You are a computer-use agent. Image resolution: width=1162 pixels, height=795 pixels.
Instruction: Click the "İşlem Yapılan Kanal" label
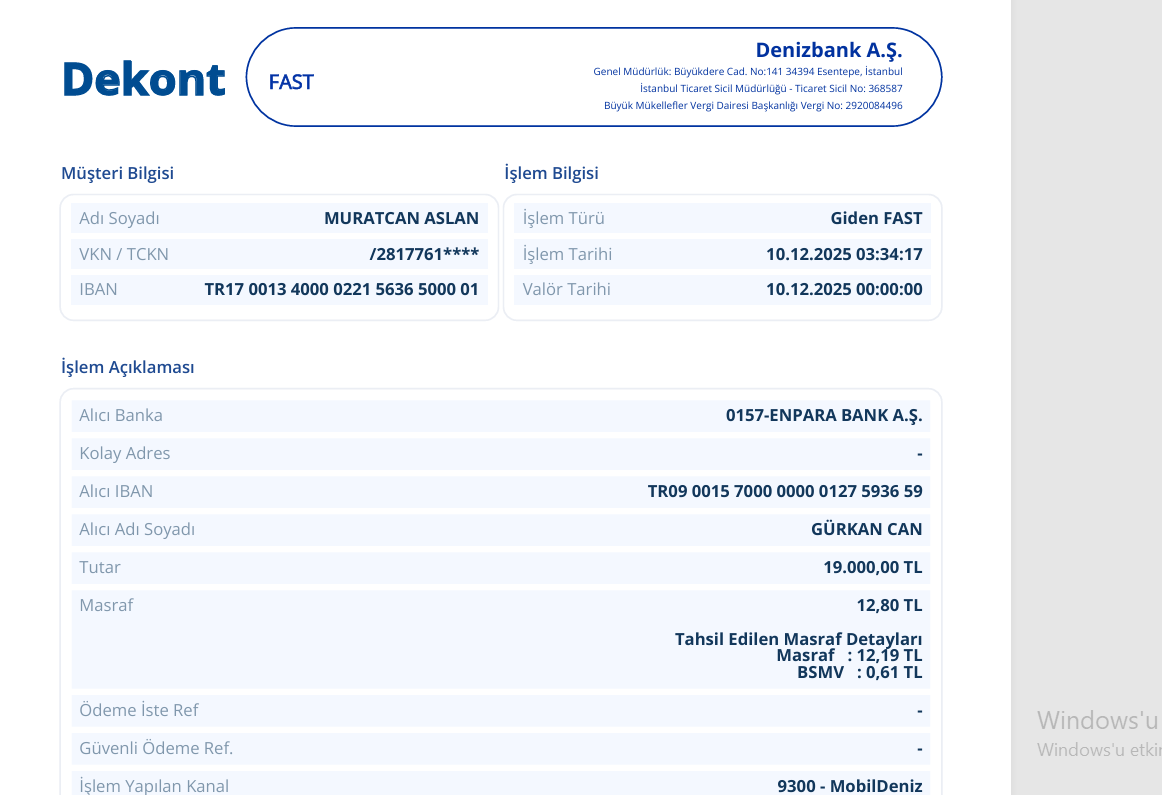tap(154, 786)
